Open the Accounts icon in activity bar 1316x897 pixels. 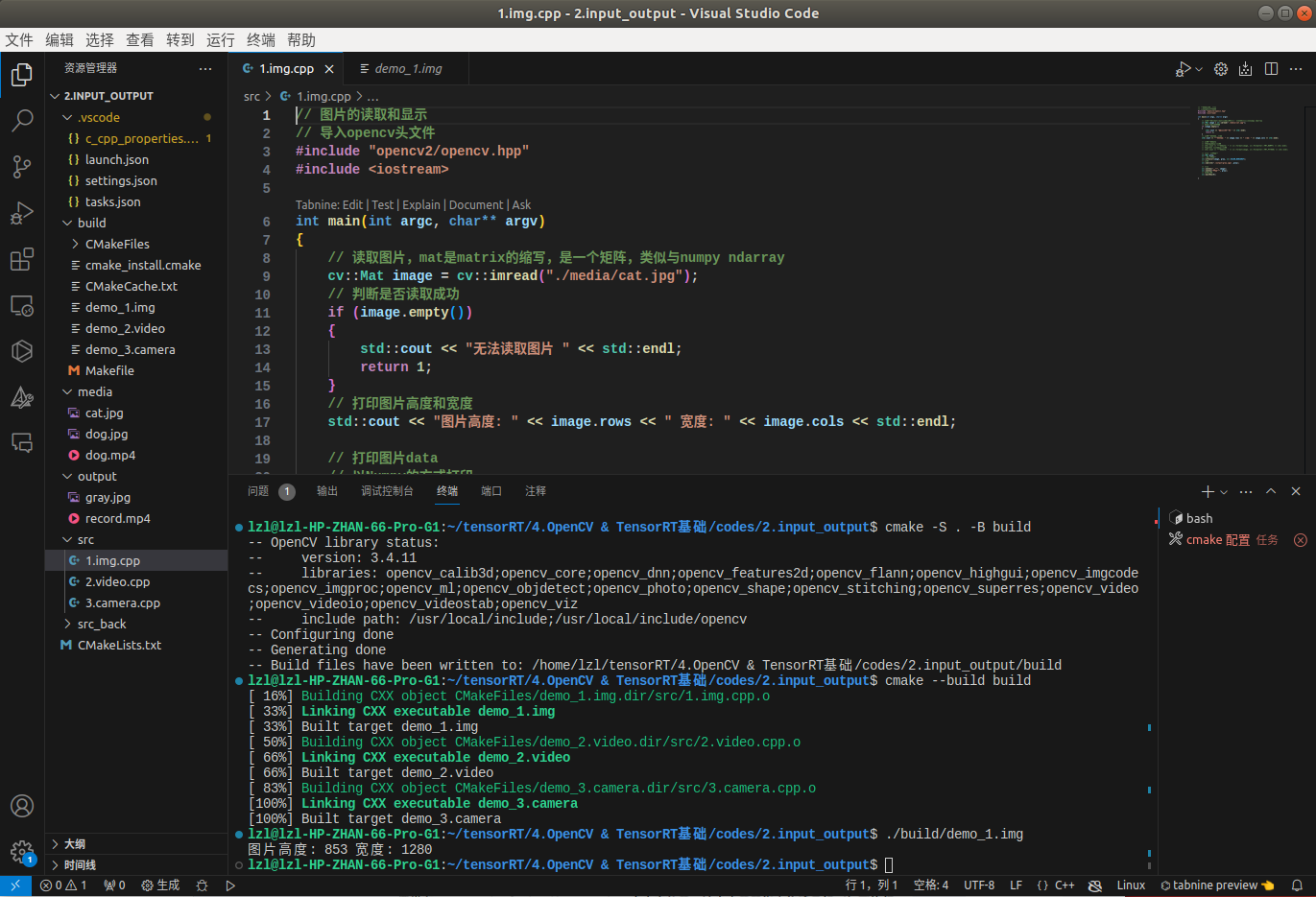coord(22,806)
